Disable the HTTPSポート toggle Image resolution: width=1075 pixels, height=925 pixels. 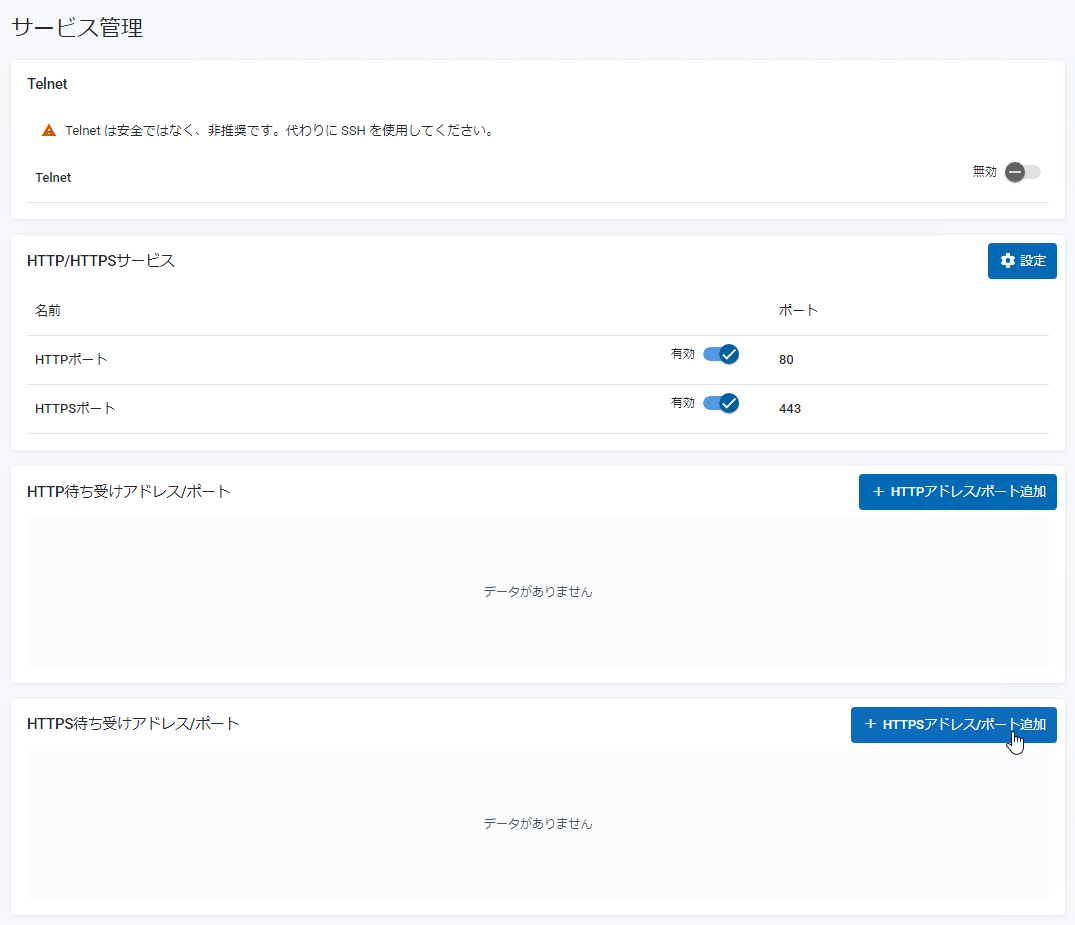(x=721, y=403)
